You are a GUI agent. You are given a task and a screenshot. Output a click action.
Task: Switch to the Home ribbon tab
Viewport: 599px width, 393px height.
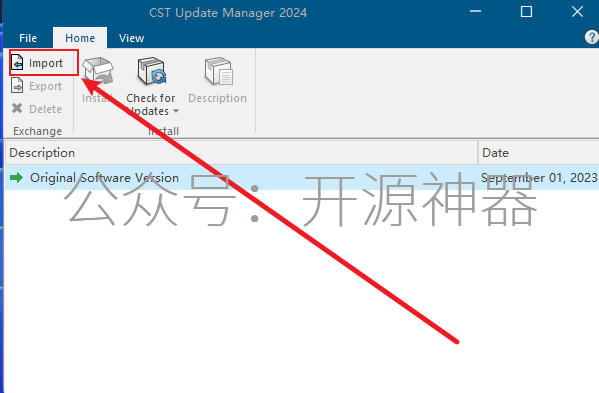(80, 38)
